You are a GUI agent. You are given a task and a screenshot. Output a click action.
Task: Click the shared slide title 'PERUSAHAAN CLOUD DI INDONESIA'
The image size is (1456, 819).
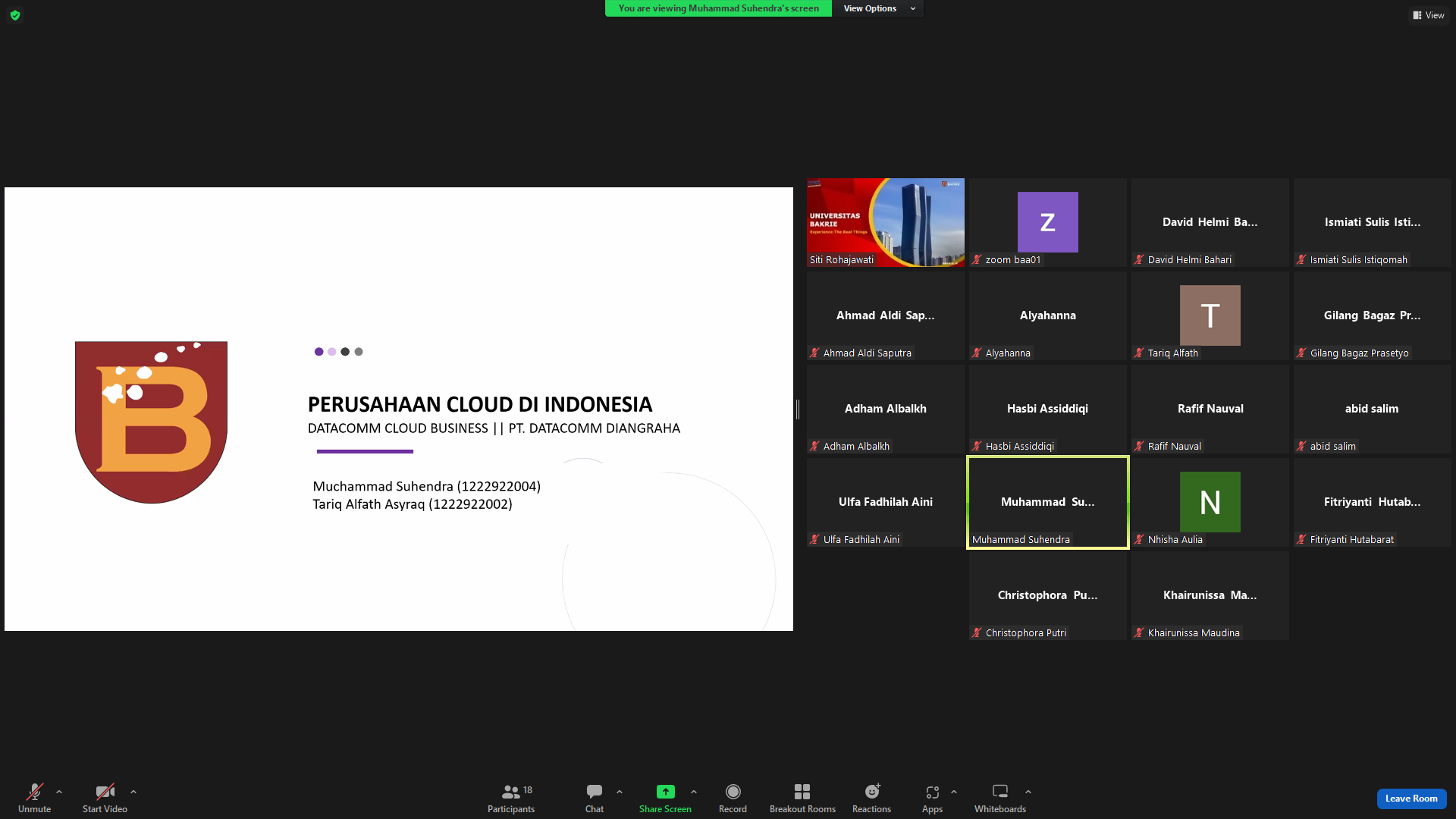pyautogui.click(x=480, y=404)
